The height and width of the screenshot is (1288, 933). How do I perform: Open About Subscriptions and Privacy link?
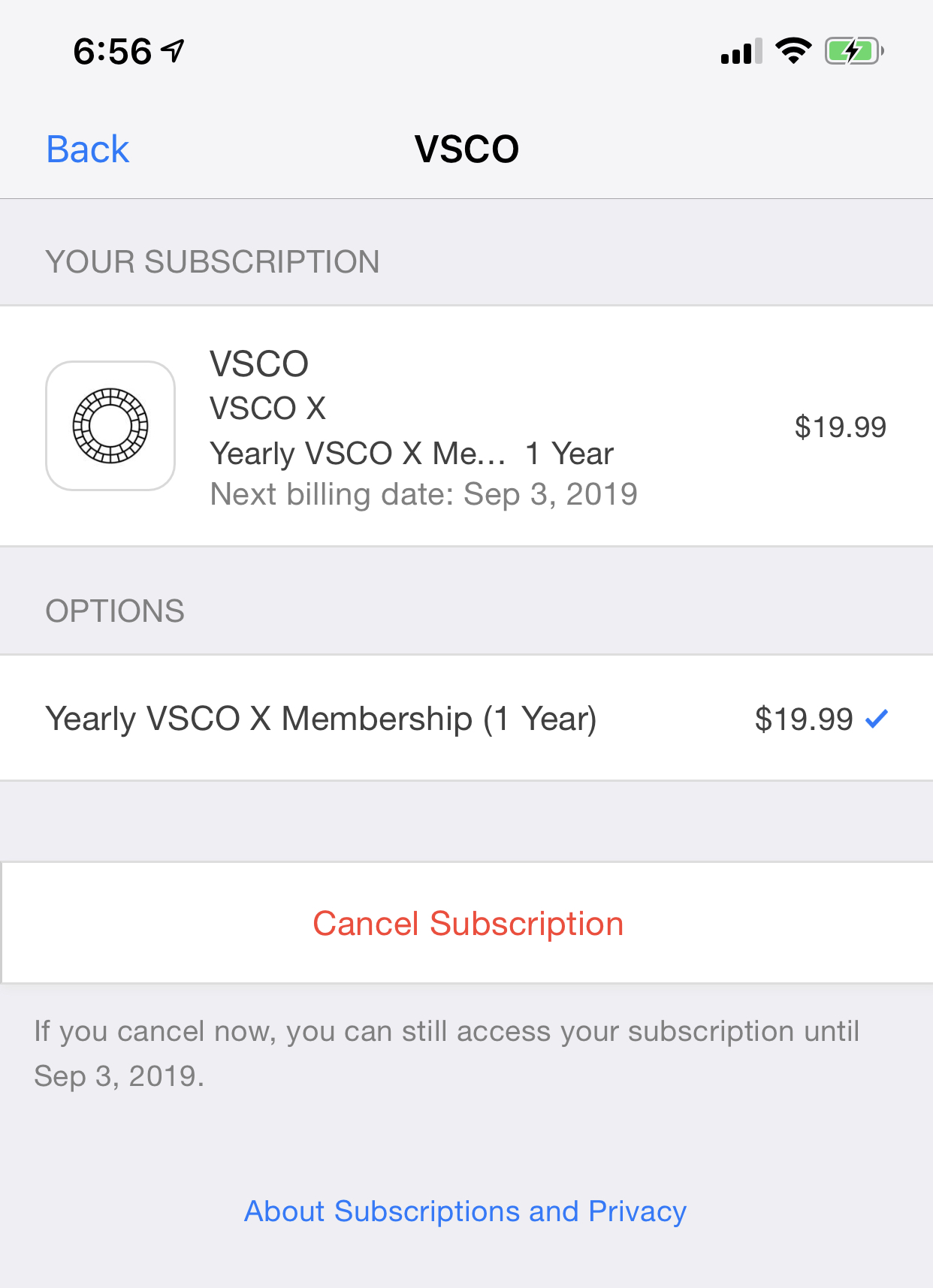coord(466,1211)
